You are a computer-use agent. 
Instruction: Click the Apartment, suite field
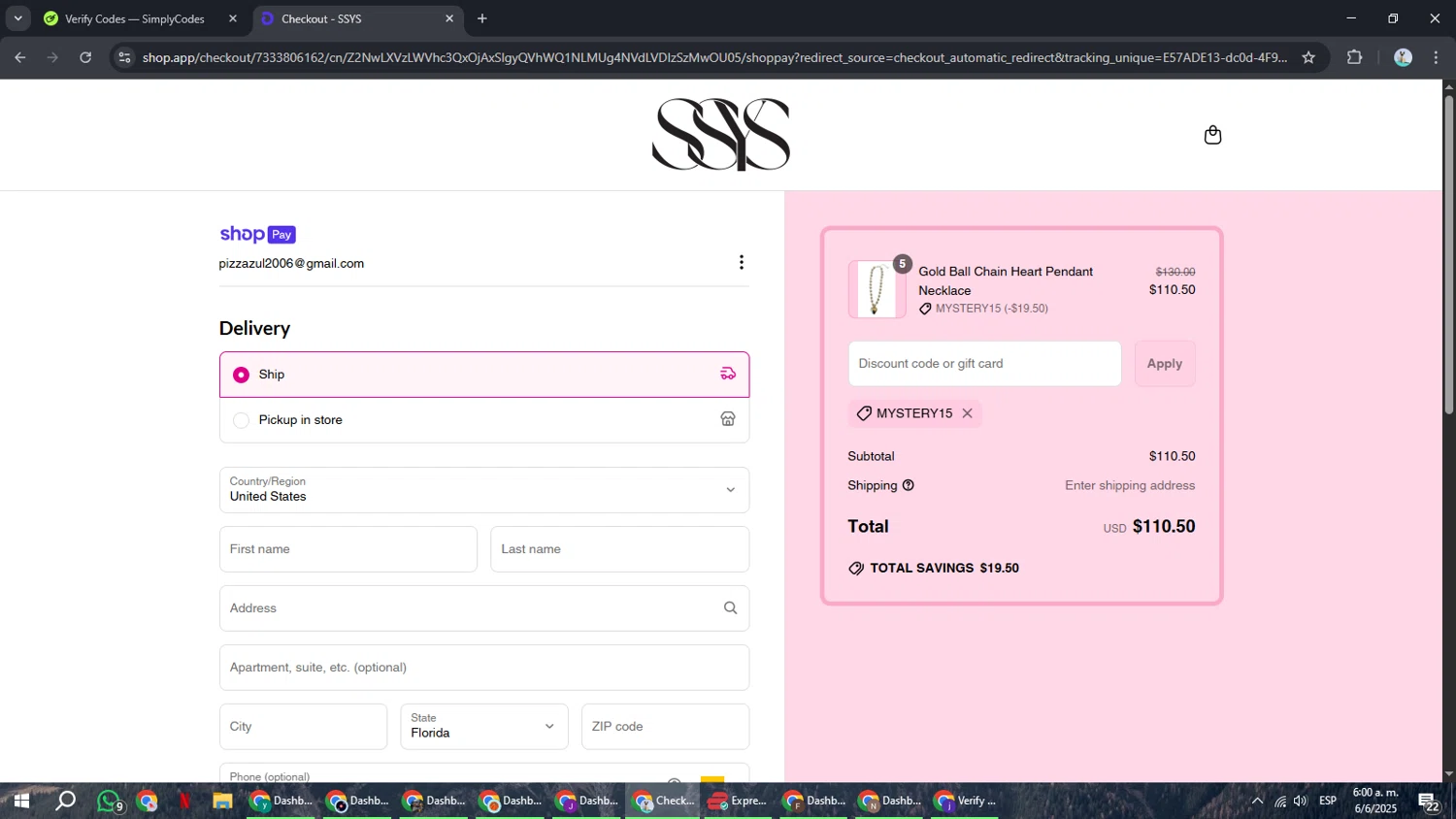(x=484, y=668)
